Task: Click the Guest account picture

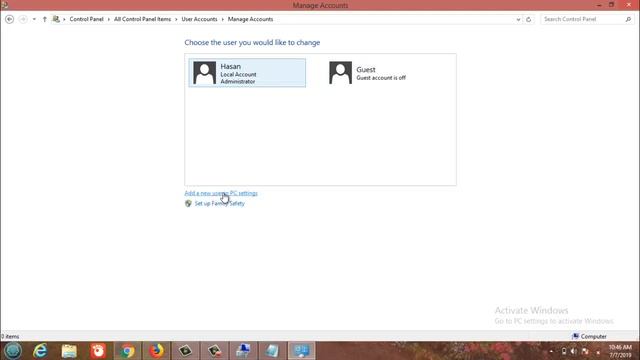Action: click(x=340, y=73)
